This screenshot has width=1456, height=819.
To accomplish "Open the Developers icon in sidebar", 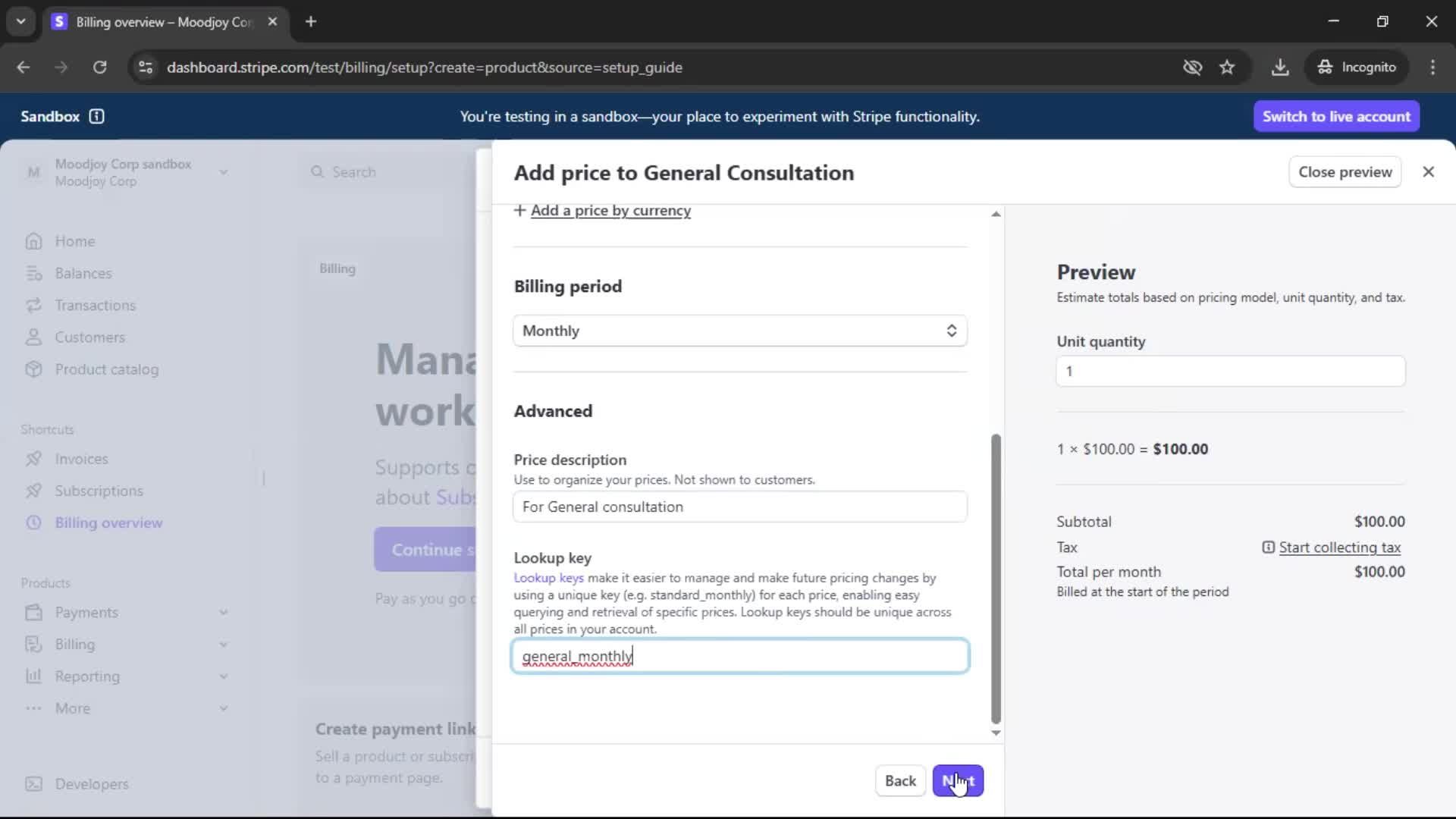I will [x=33, y=784].
